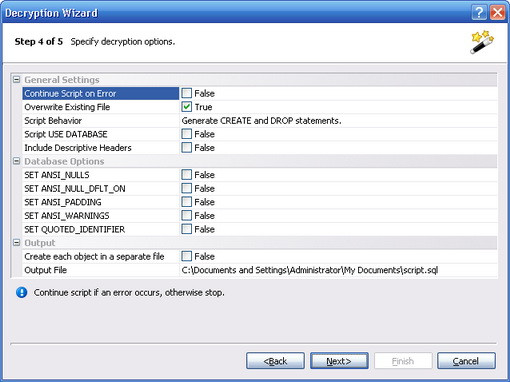The width and height of the screenshot is (510, 382).
Task: Click the greyed-out Finish button
Action: [x=403, y=361]
